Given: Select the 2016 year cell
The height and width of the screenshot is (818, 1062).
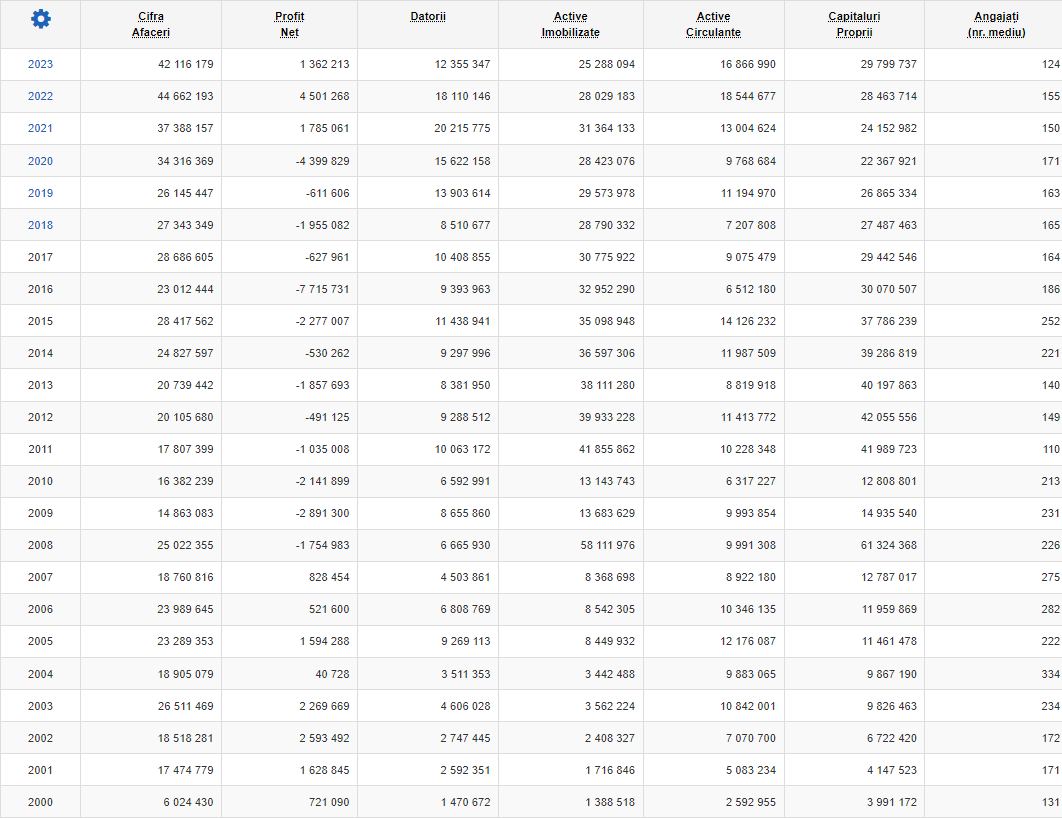Looking at the screenshot, I should 40,289.
